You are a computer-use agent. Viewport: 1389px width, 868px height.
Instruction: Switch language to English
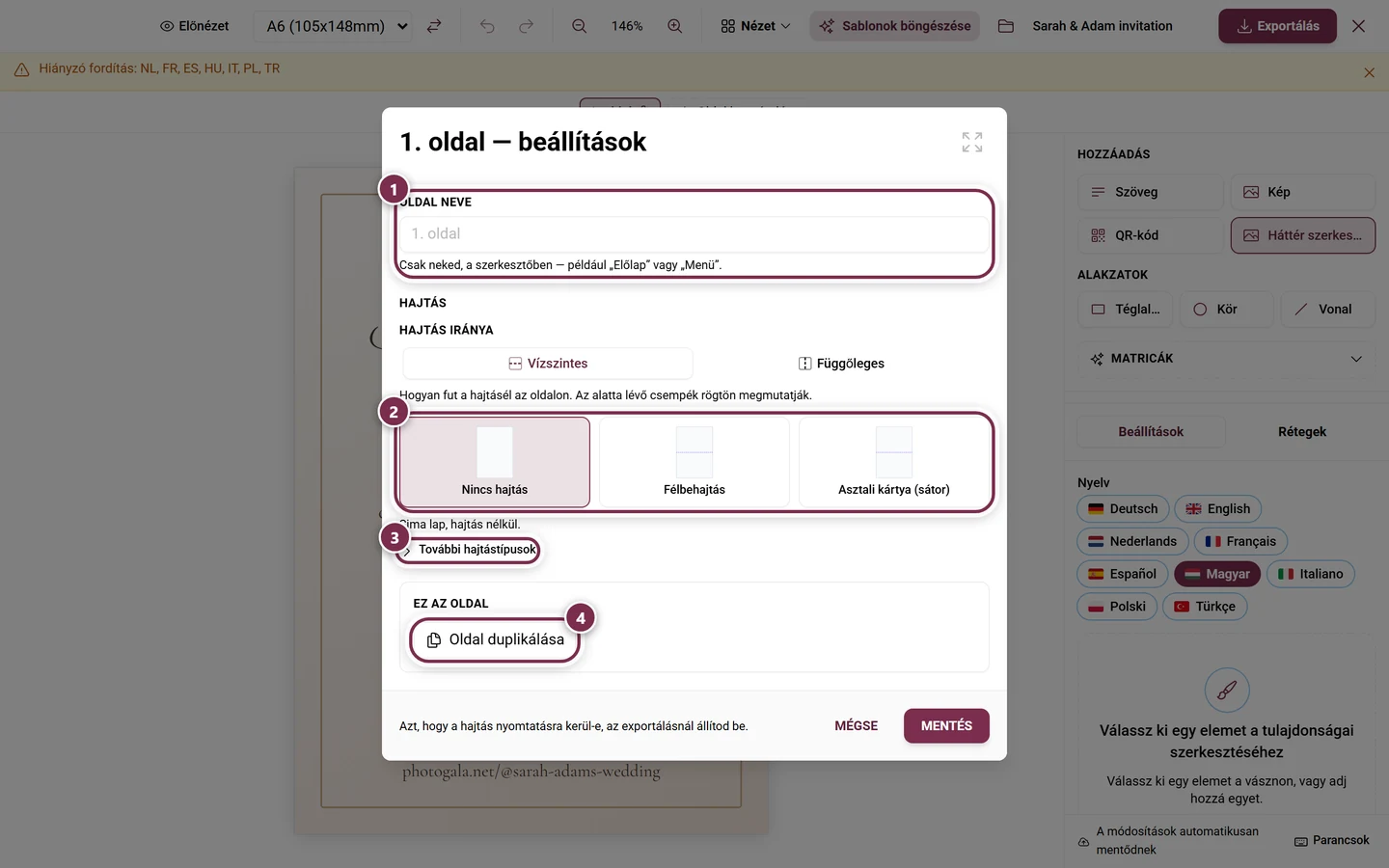(x=1217, y=509)
